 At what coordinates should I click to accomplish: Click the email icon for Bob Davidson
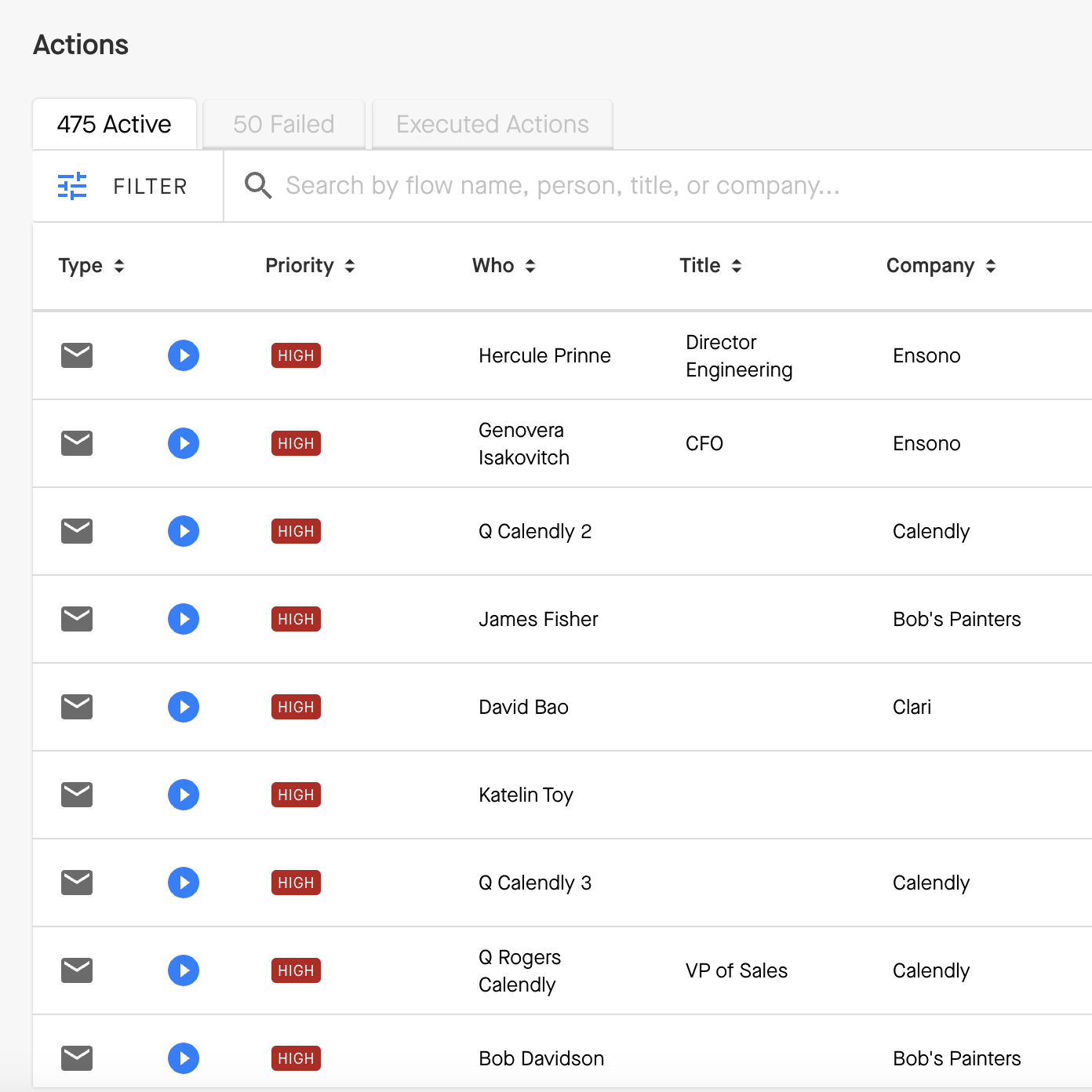[77, 1058]
